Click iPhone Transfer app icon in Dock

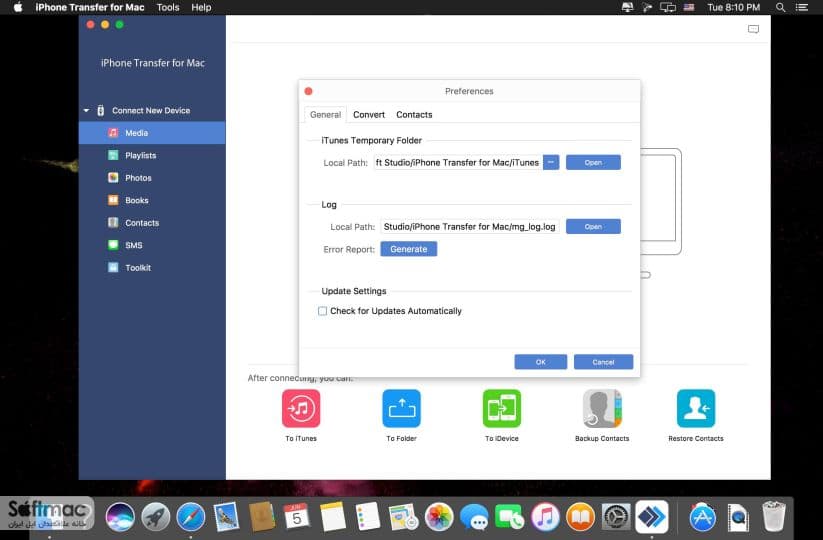(x=651, y=517)
